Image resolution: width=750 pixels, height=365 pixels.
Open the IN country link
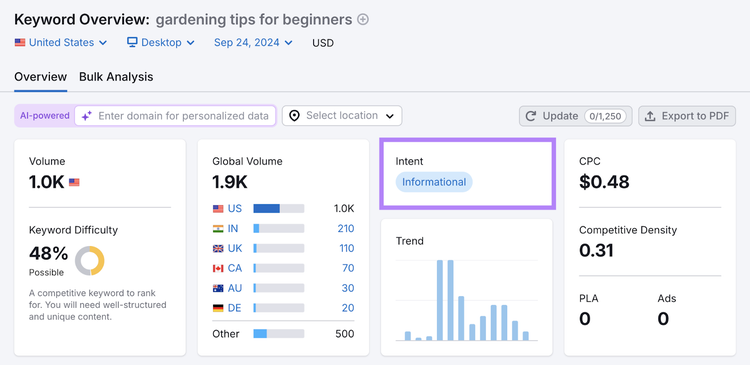[x=233, y=229]
